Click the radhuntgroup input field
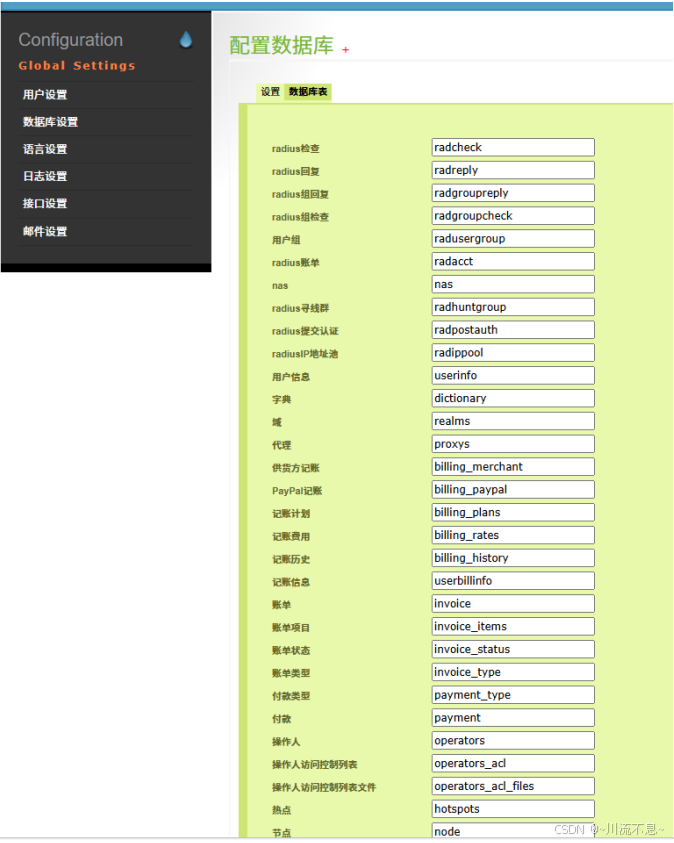 click(x=513, y=307)
